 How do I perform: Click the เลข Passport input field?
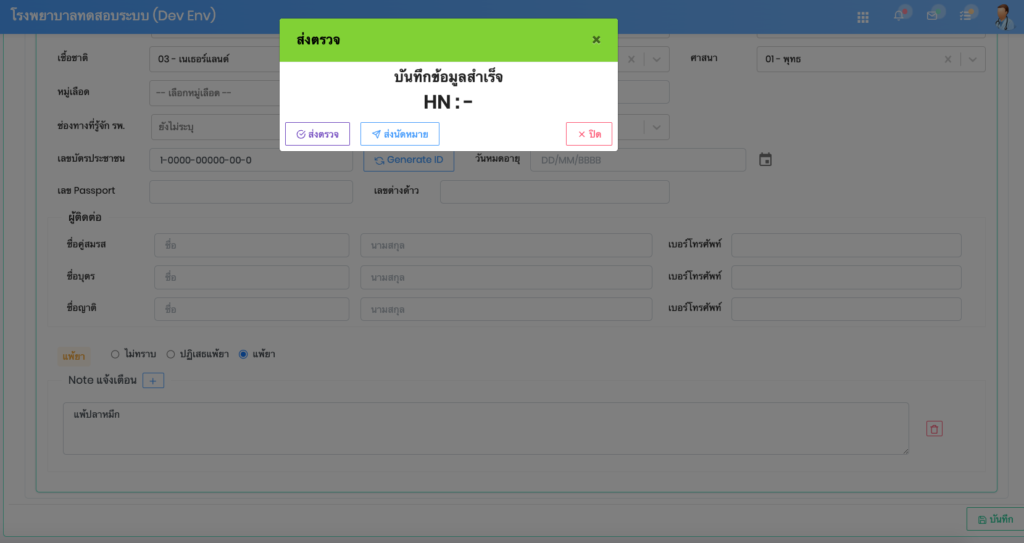click(x=250, y=191)
